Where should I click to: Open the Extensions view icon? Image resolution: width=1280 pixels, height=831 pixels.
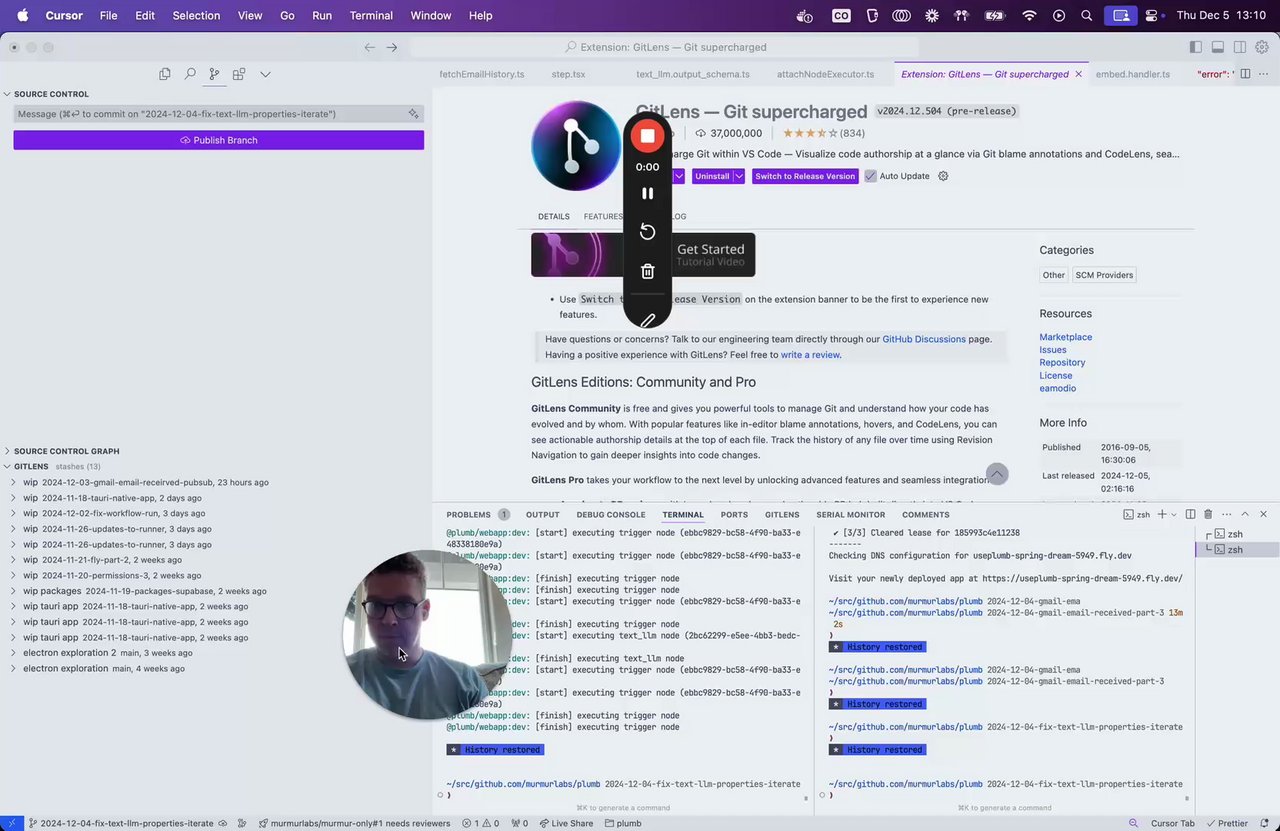click(239, 74)
